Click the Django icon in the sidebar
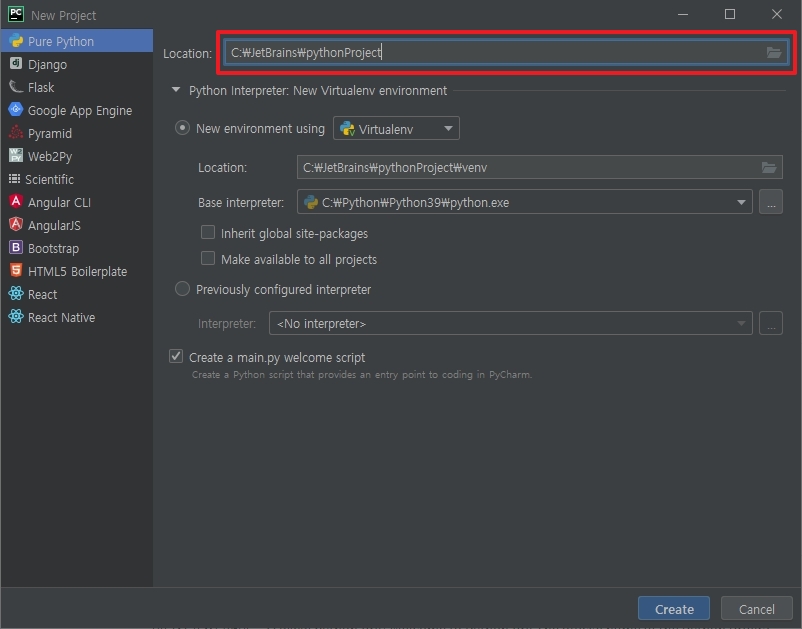Viewport: 802px width, 629px height. pos(16,63)
